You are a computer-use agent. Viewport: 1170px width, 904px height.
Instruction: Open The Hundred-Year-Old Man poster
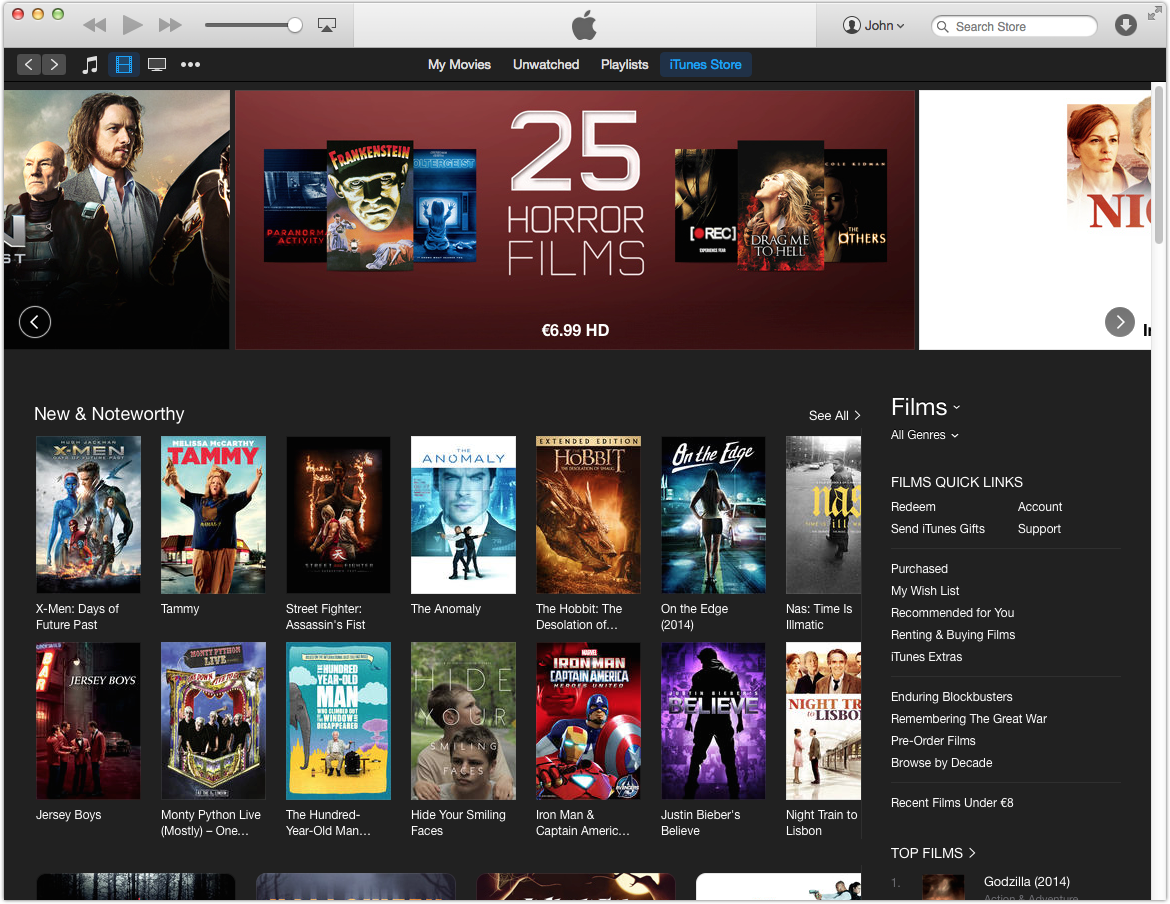(338, 721)
